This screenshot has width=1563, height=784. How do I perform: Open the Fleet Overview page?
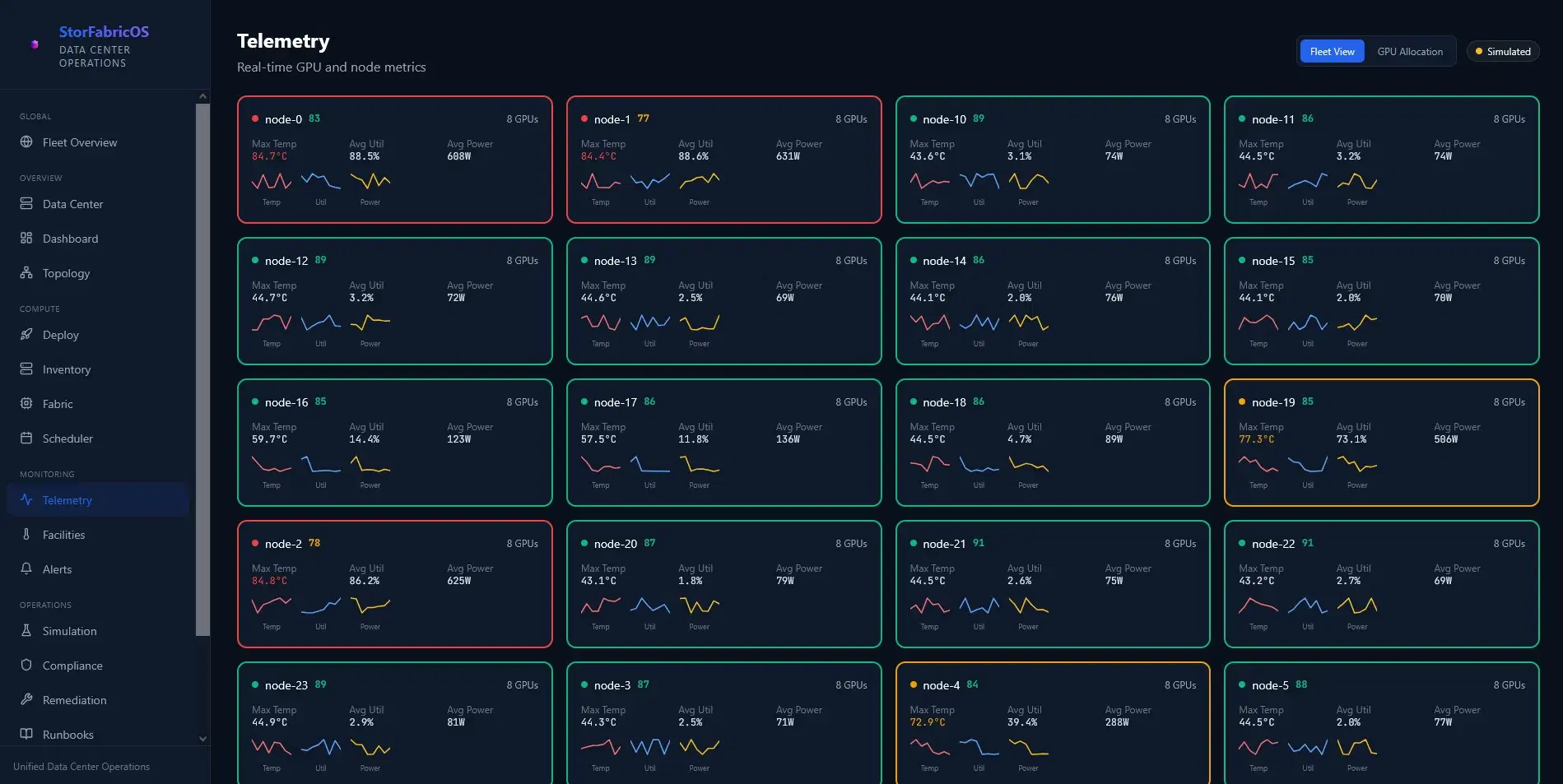click(x=97, y=142)
